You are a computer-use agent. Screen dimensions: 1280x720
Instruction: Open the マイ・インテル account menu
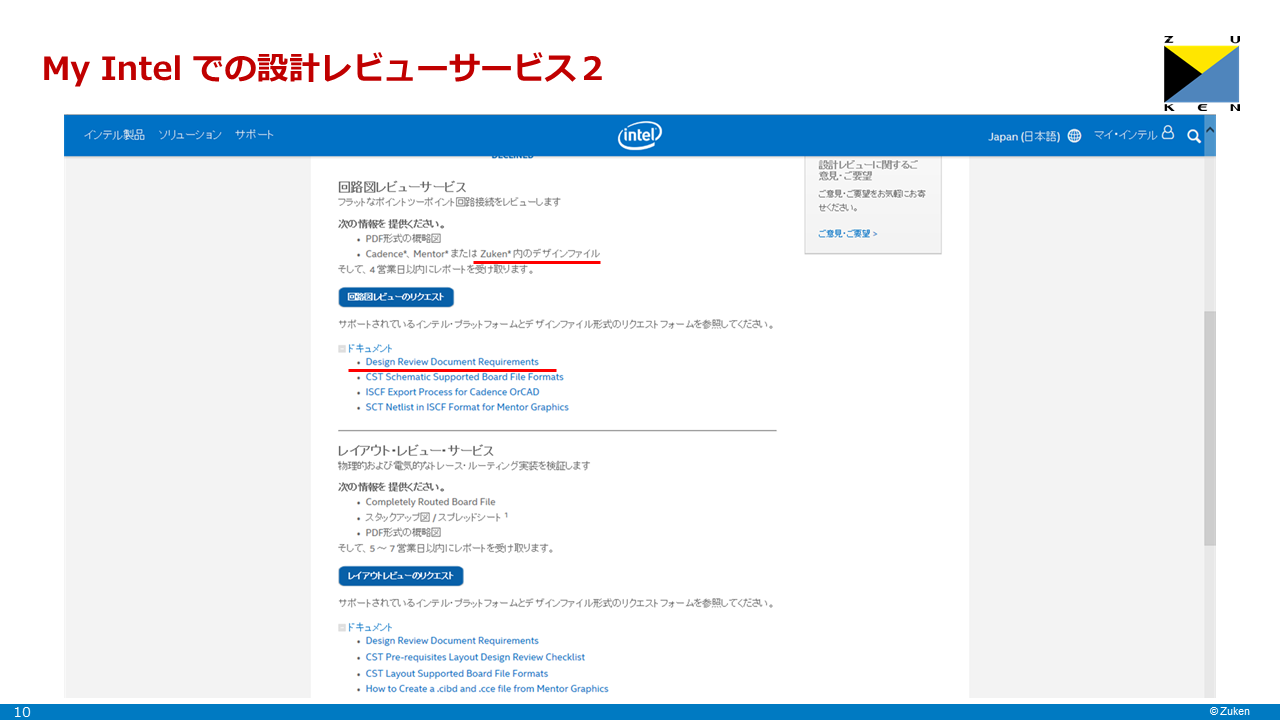tap(1125, 135)
